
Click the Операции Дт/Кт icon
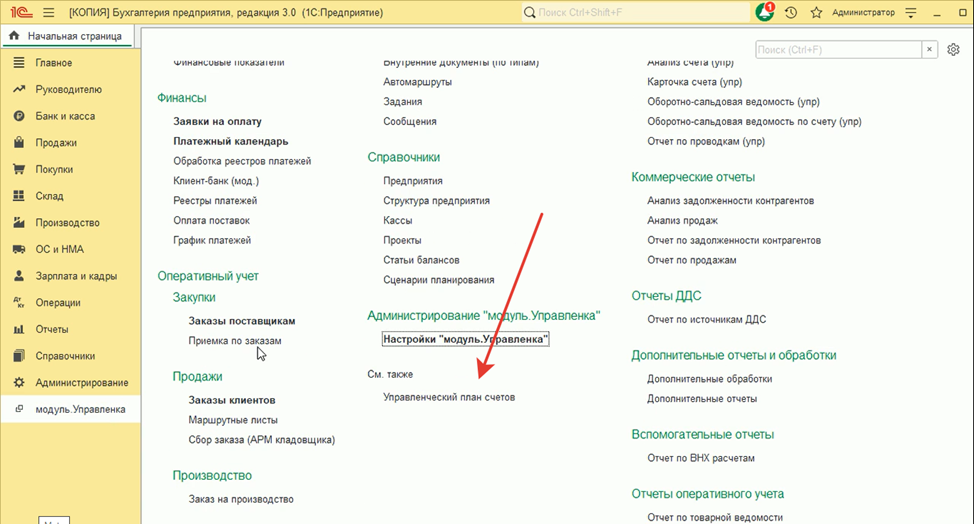tap(19, 302)
